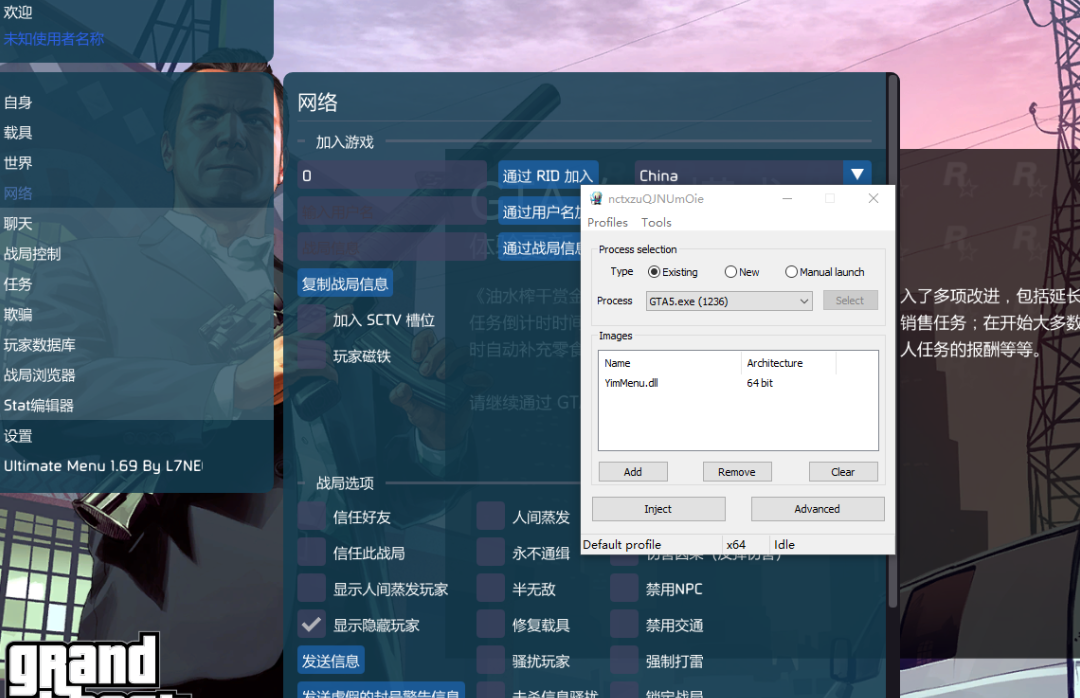Open the 聊天 menu section
Image resolution: width=1080 pixels, height=698 pixels.
point(18,224)
